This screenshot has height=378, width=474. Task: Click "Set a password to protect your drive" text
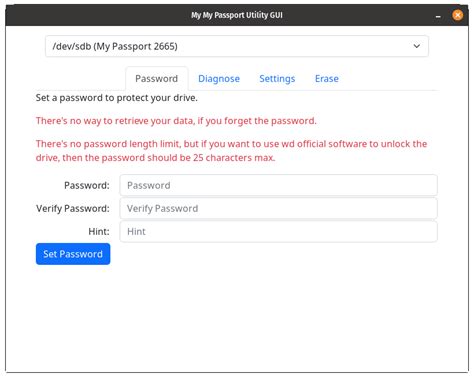point(117,98)
